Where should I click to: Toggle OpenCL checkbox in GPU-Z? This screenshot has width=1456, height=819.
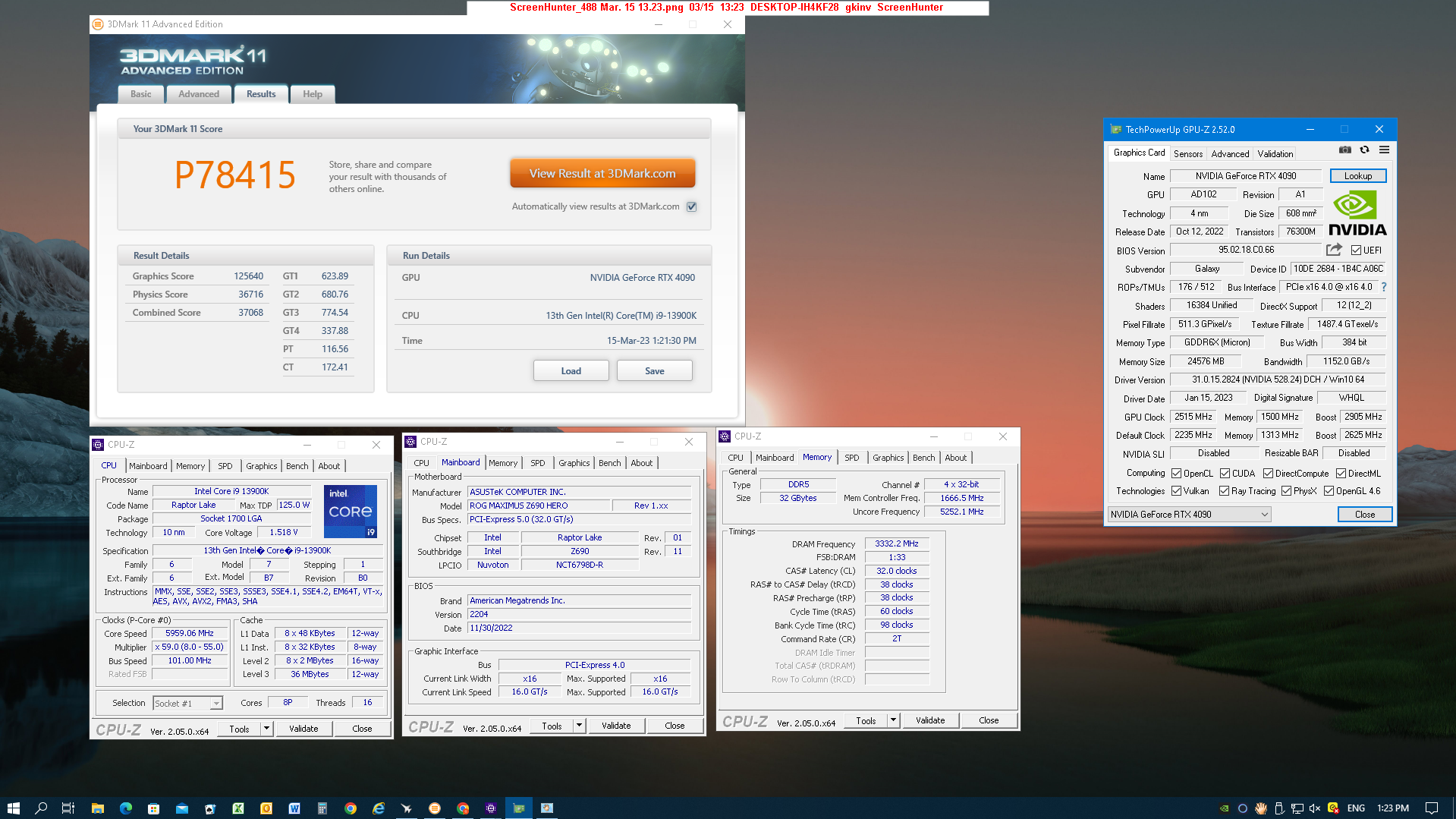click(1176, 473)
